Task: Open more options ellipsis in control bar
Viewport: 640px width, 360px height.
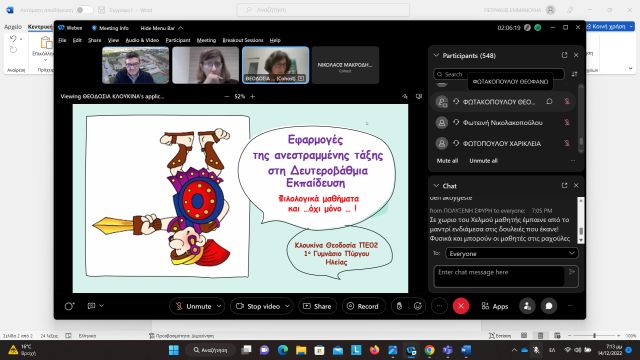Action: (x=439, y=306)
